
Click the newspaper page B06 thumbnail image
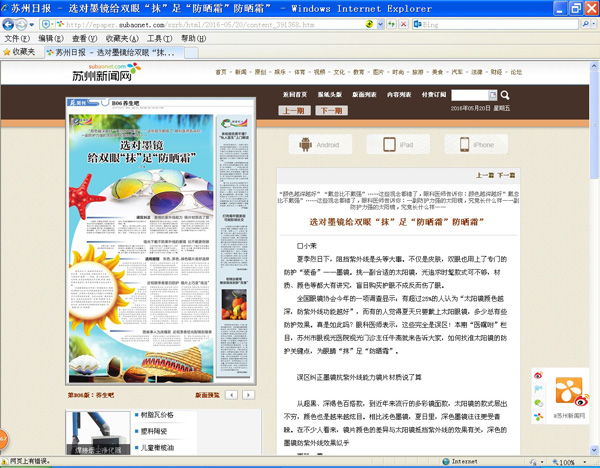pyautogui.click(x=162, y=250)
